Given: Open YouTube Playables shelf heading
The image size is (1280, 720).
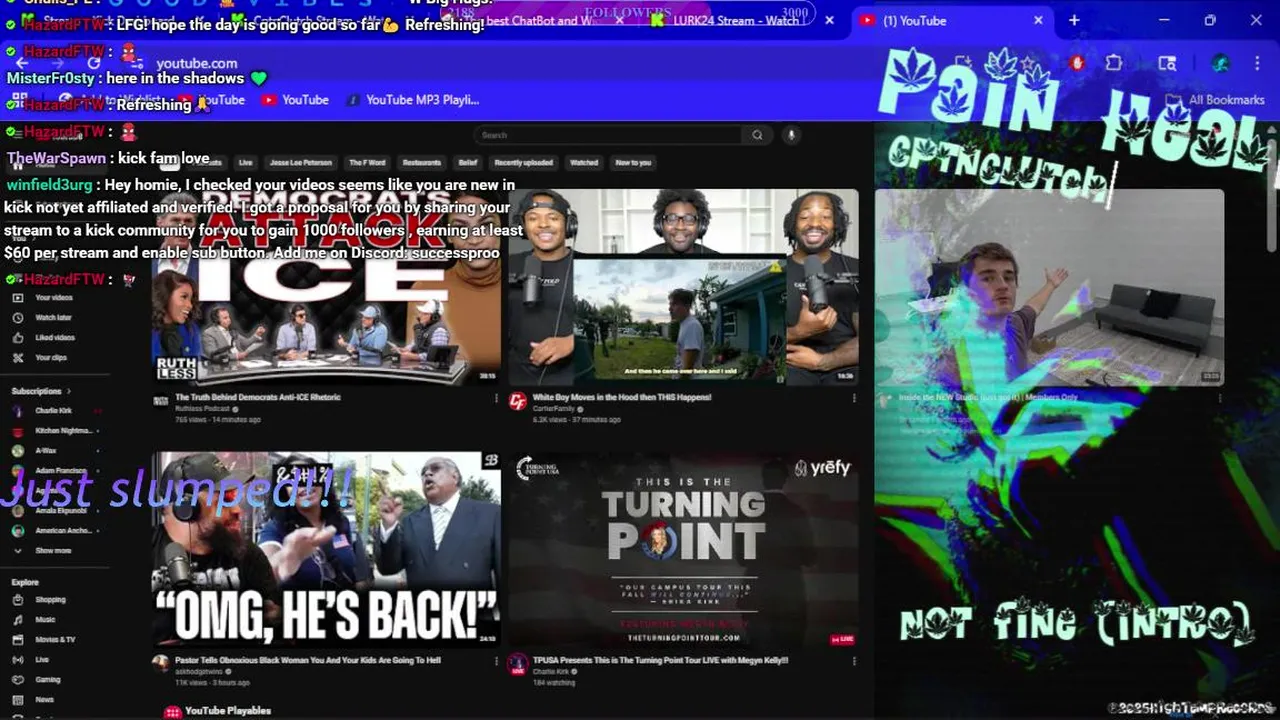Looking at the screenshot, I should click(228, 711).
